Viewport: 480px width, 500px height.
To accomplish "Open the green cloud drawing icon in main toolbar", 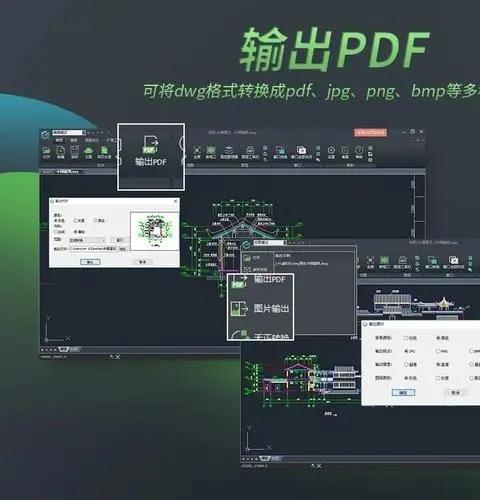I will click(88, 153).
